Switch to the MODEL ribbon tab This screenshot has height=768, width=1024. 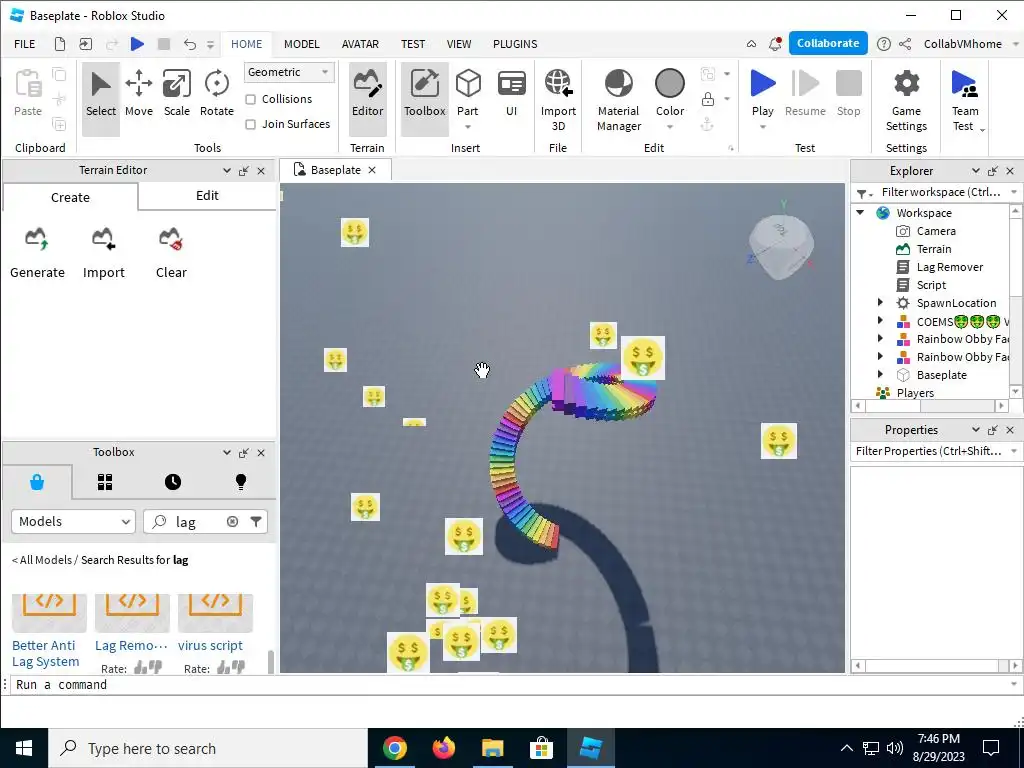point(302,44)
